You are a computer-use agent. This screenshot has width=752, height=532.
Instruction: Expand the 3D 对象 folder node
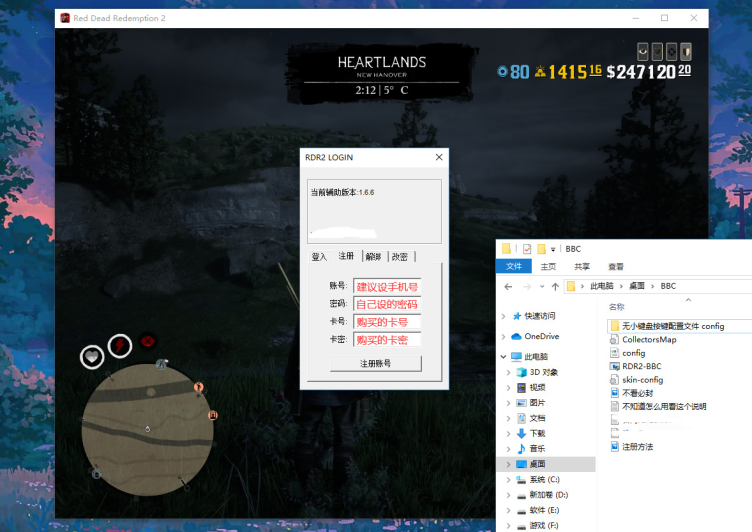coord(510,372)
